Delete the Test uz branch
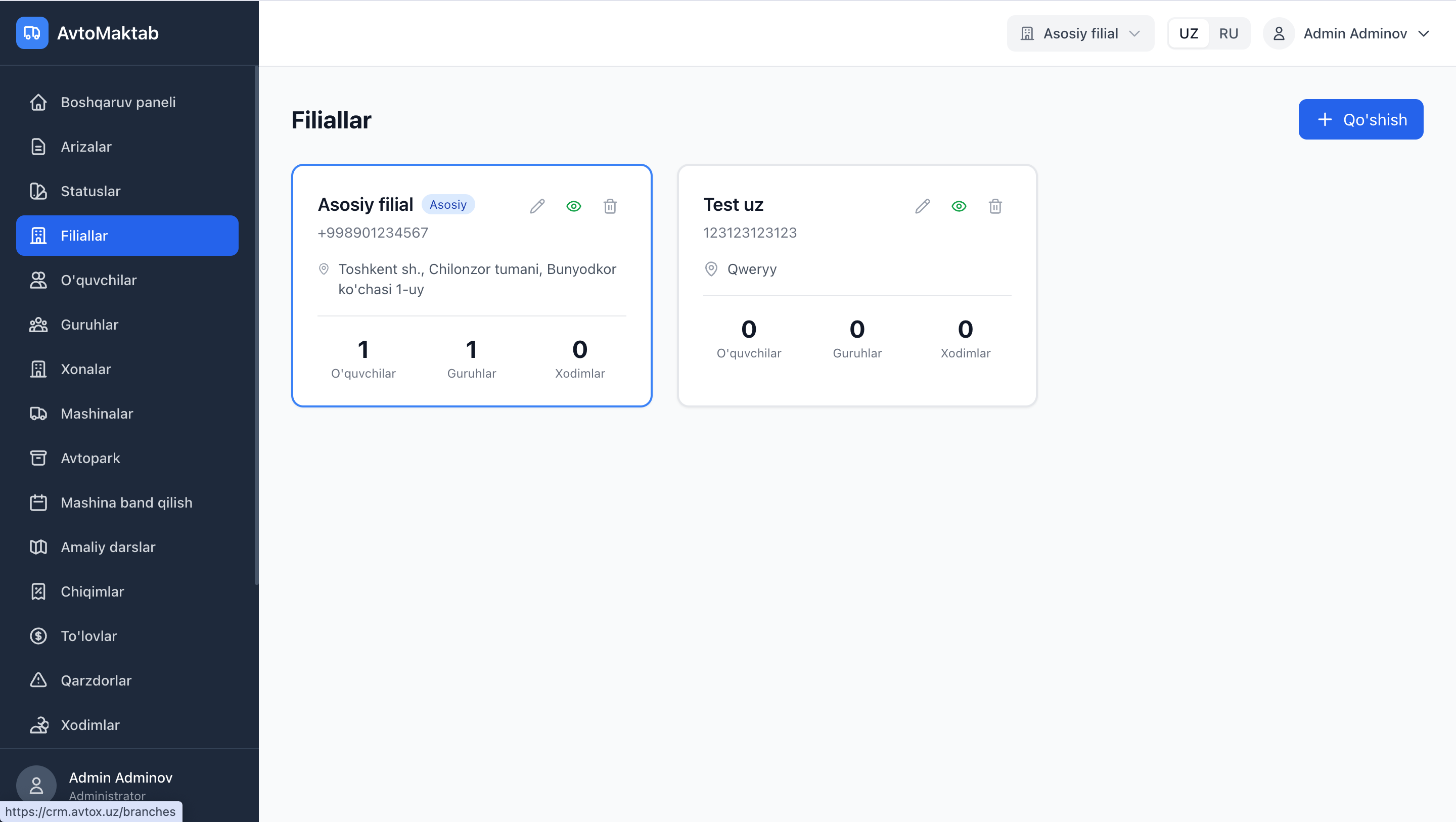1456x822 pixels. [x=995, y=206]
